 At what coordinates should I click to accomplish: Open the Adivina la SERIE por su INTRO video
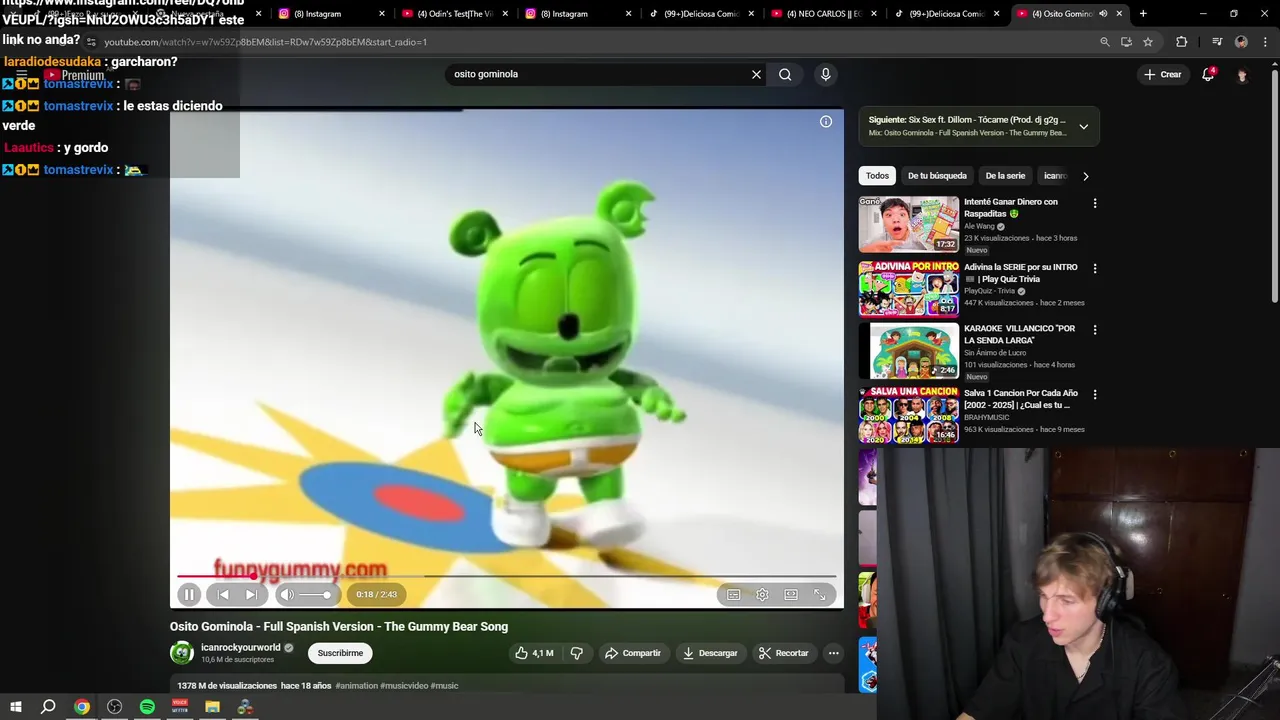tap(909, 289)
